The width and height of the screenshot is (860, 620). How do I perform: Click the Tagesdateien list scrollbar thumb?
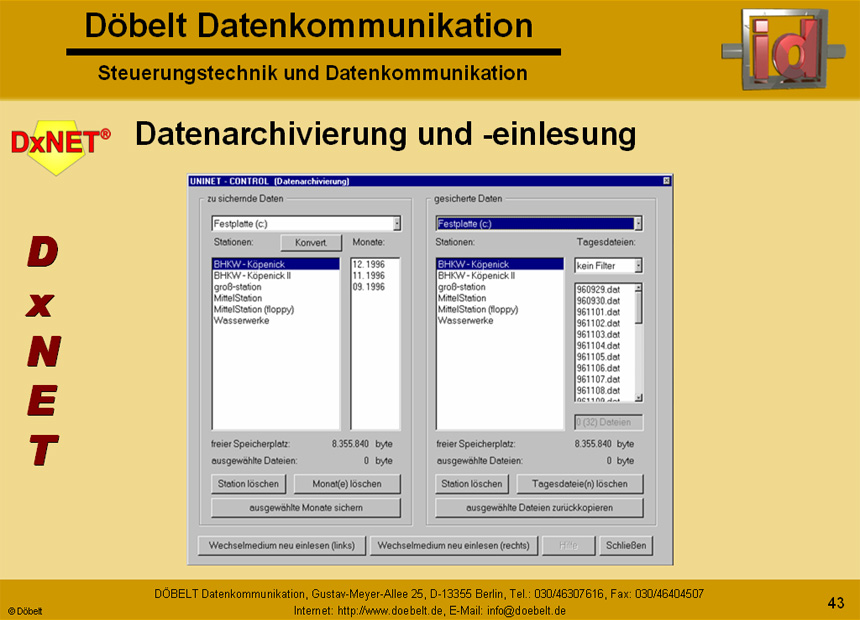tap(638, 308)
